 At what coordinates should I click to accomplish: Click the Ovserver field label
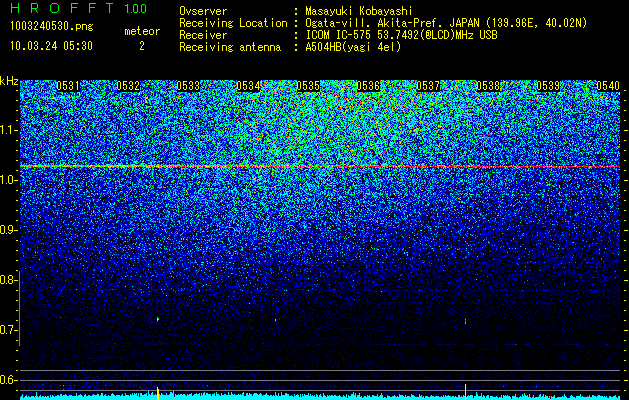(x=203, y=12)
